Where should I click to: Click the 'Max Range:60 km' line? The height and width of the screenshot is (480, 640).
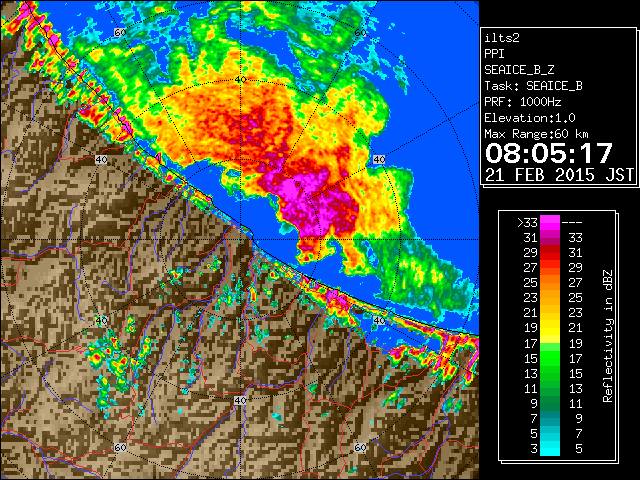click(x=536, y=134)
